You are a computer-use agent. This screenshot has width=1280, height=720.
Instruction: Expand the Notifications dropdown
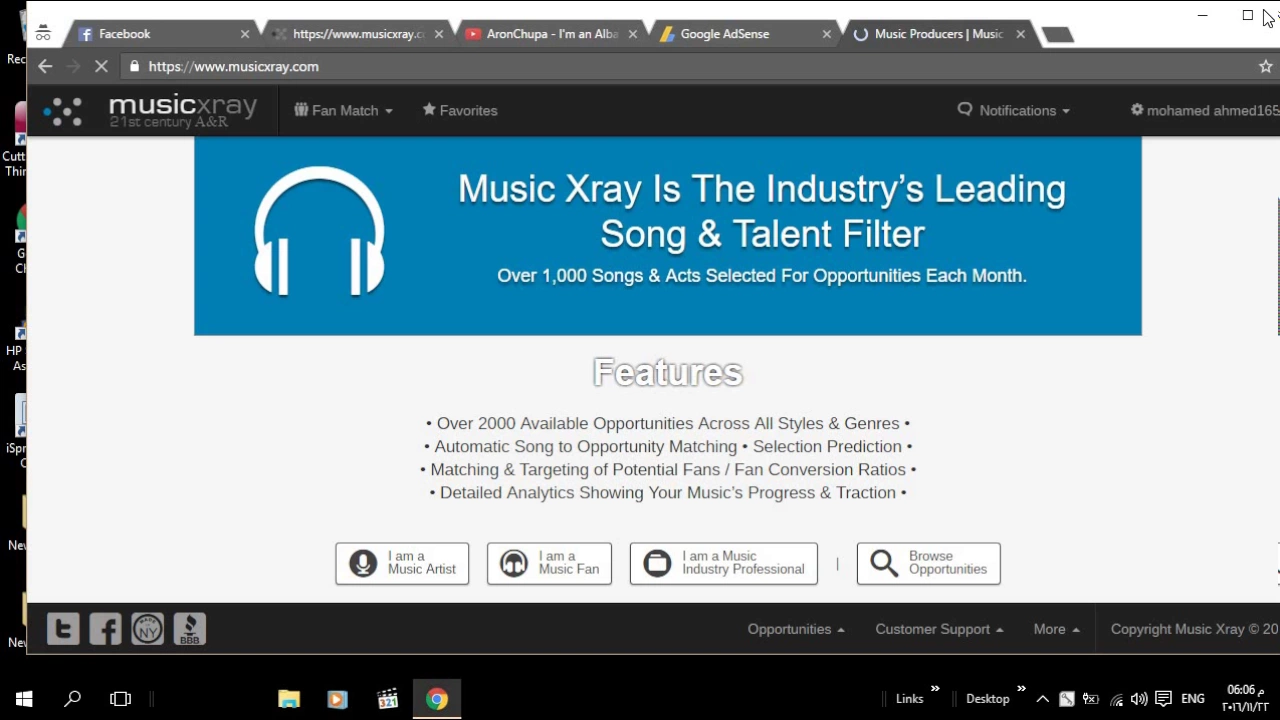coord(1014,110)
